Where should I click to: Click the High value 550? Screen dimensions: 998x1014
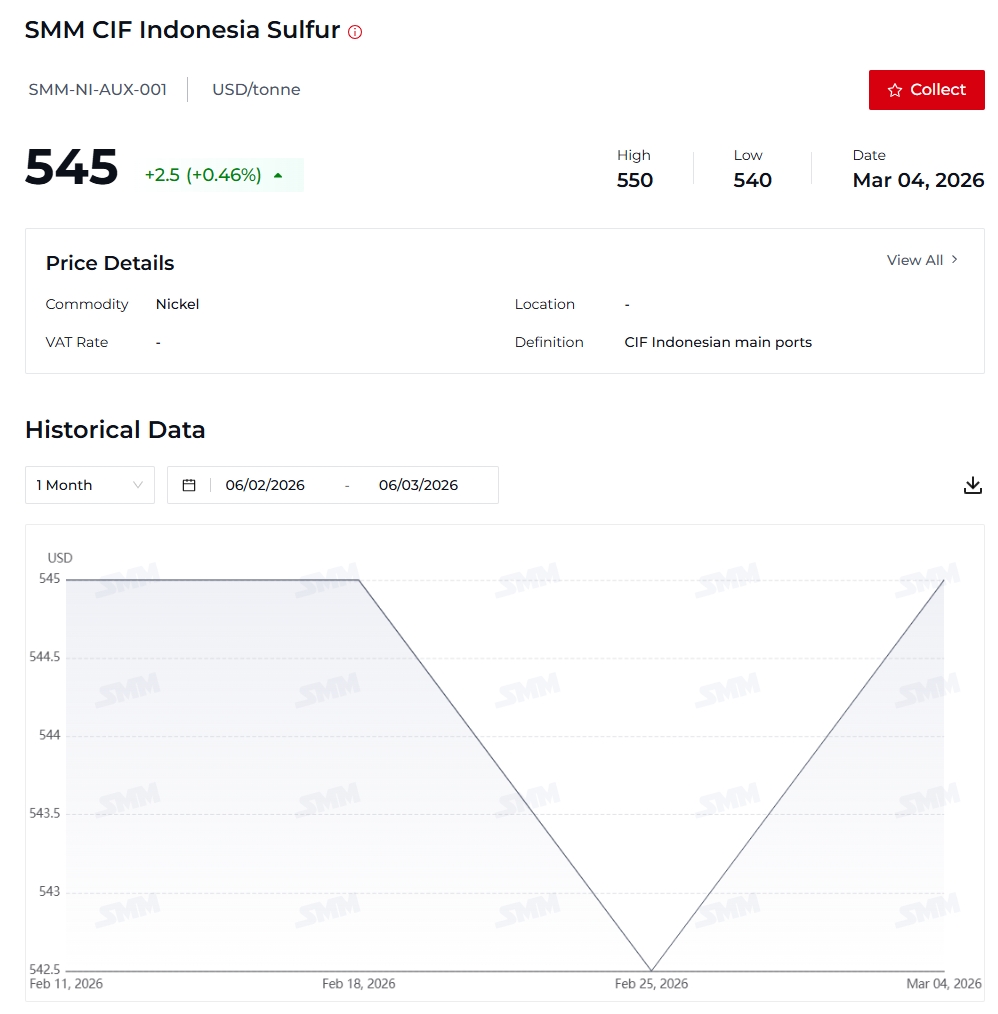point(635,180)
